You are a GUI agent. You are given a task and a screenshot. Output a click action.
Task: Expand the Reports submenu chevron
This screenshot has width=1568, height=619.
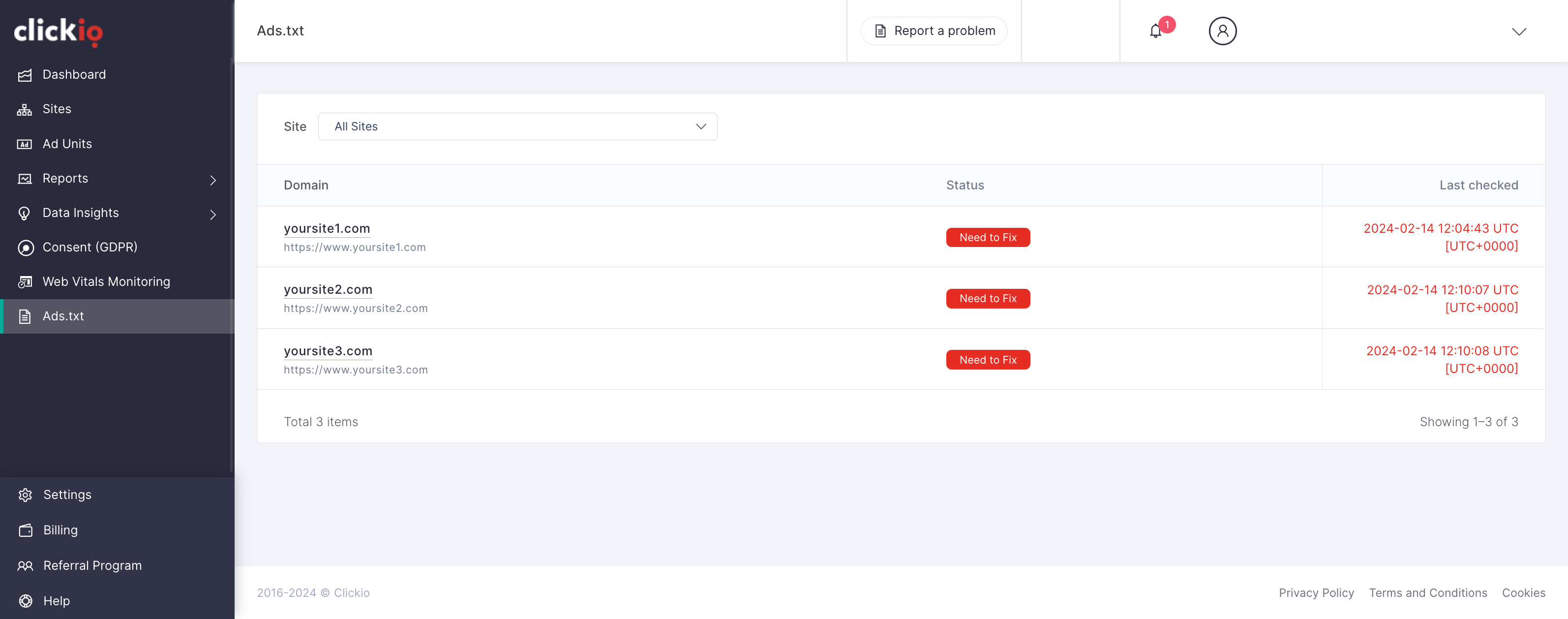tap(213, 180)
